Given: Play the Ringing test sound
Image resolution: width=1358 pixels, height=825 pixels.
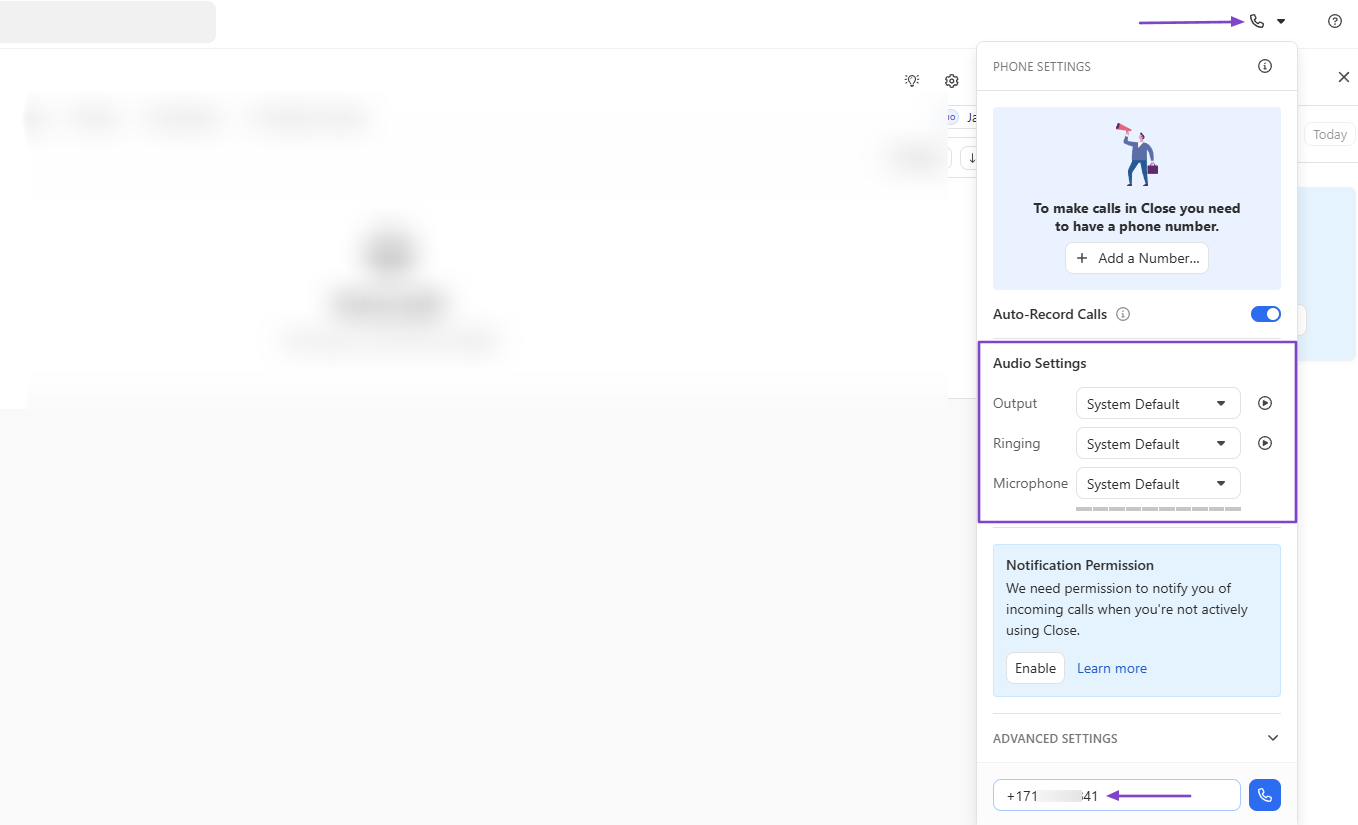Looking at the screenshot, I should [x=1265, y=443].
